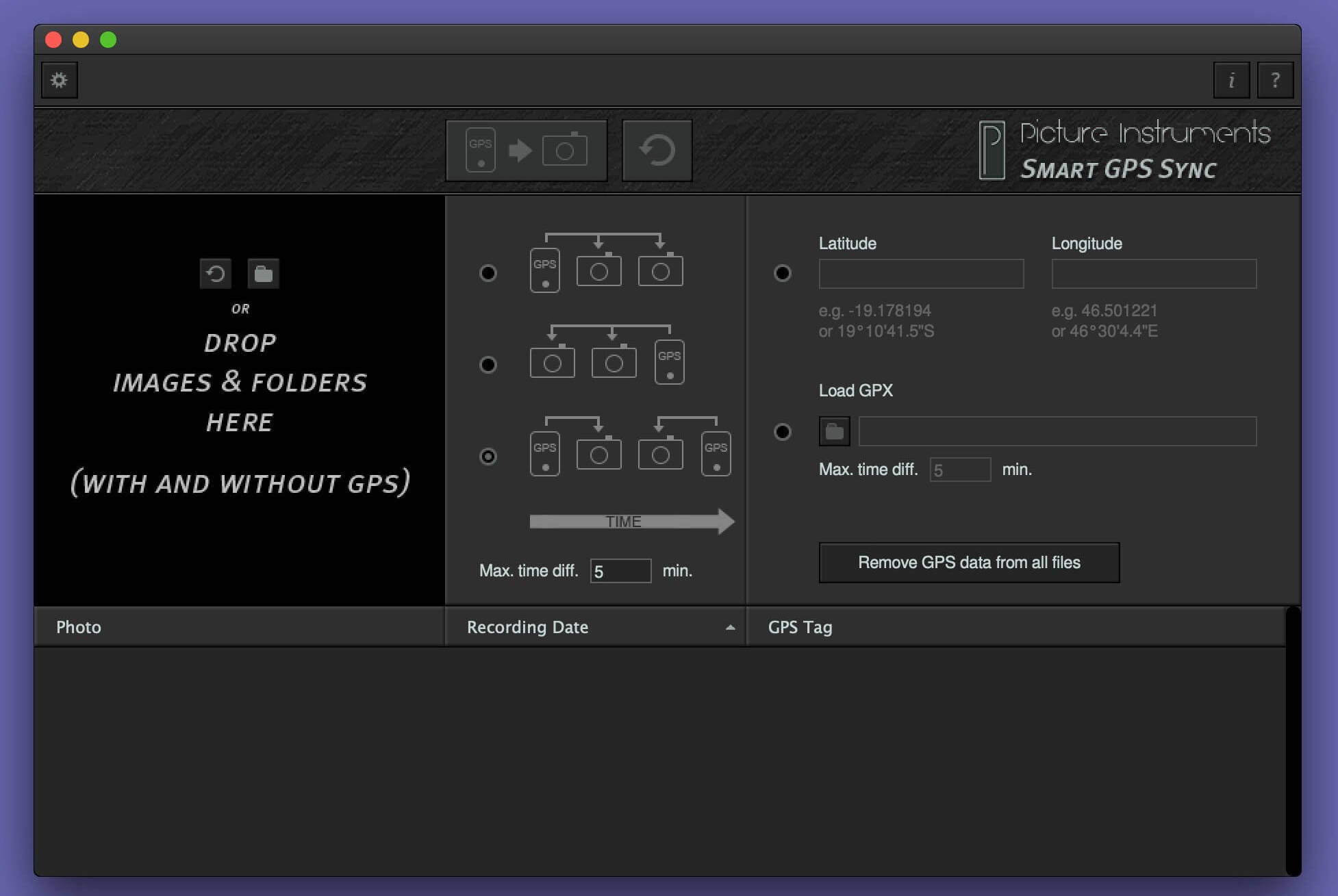This screenshot has width=1338, height=896.
Task: Click the GPS to camera sync button
Action: (527, 151)
